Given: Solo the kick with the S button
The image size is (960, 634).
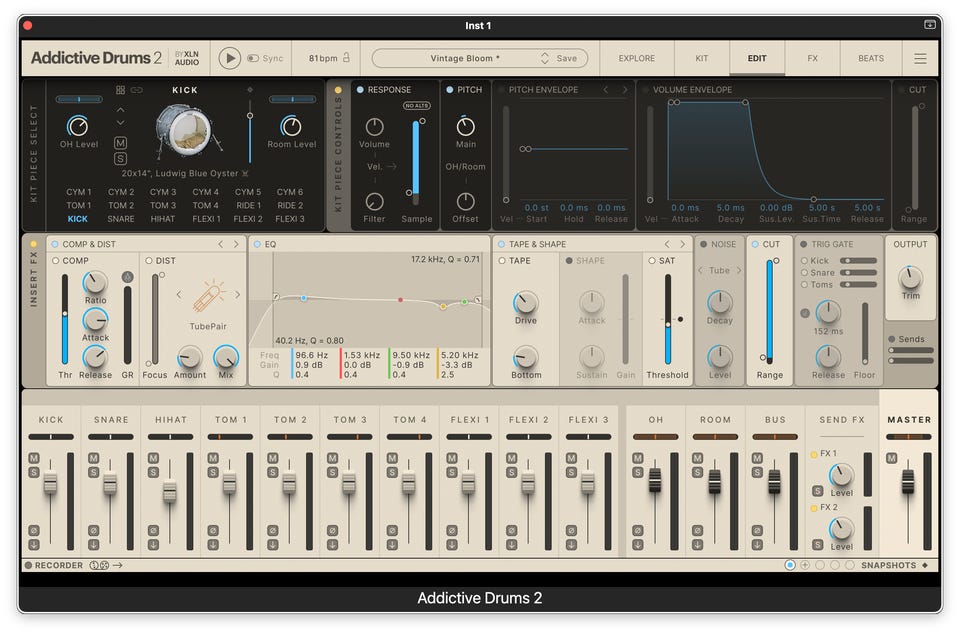Looking at the screenshot, I should point(121,158).
